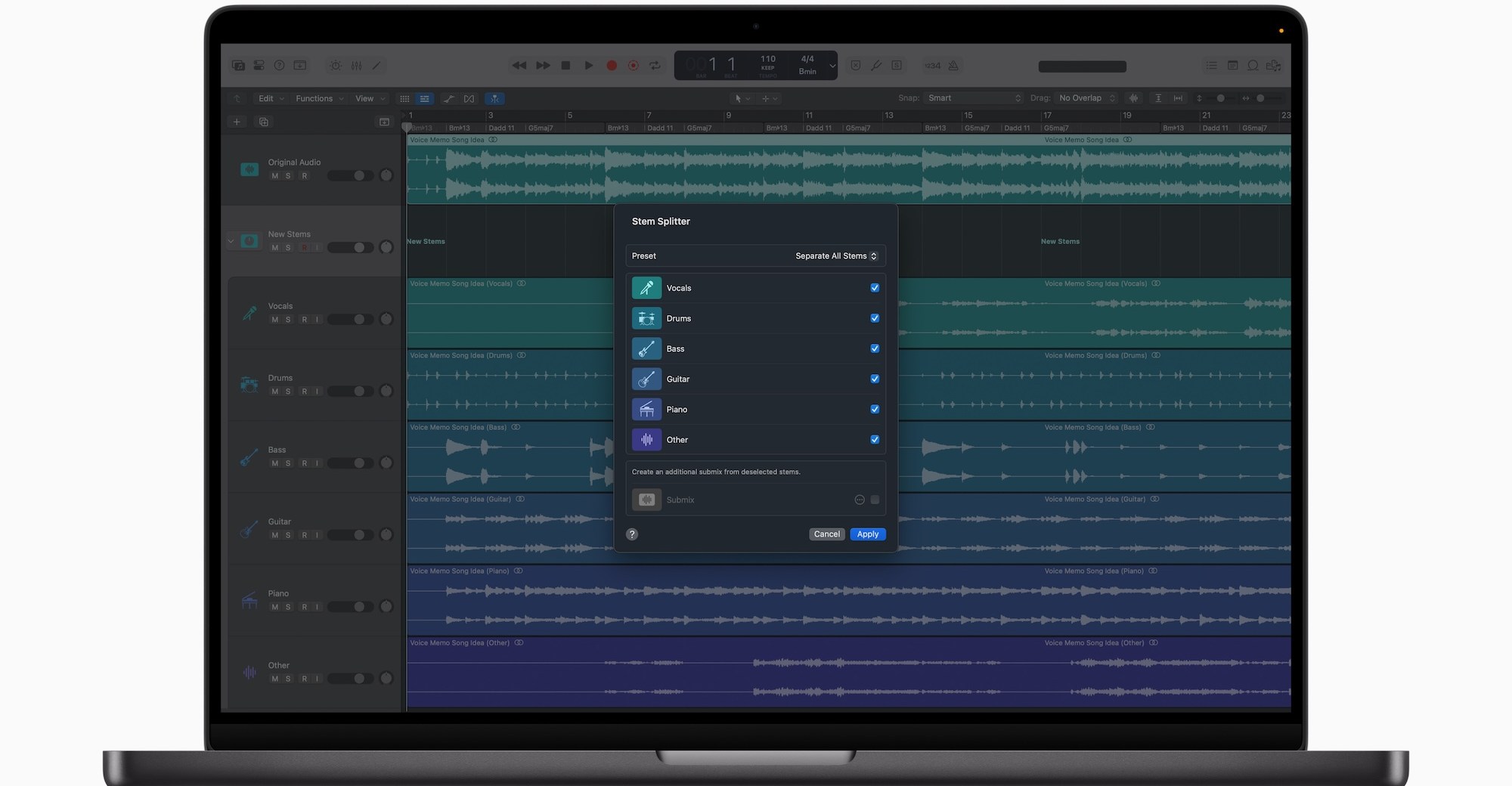The width and height of the screenshot is (1512, 786).
Task: Open the Loop Browser icon
Action: (x=1253, y=66)
